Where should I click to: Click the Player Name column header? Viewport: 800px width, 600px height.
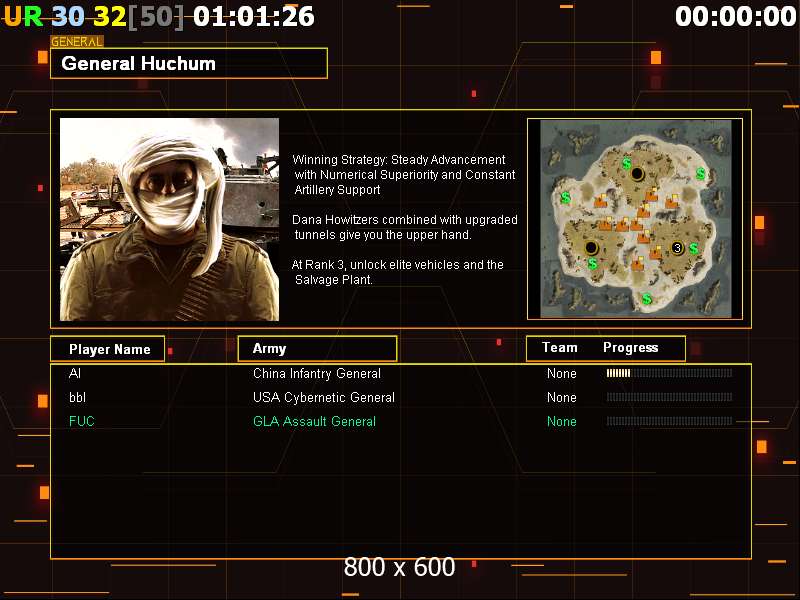(x=108, y=349)
